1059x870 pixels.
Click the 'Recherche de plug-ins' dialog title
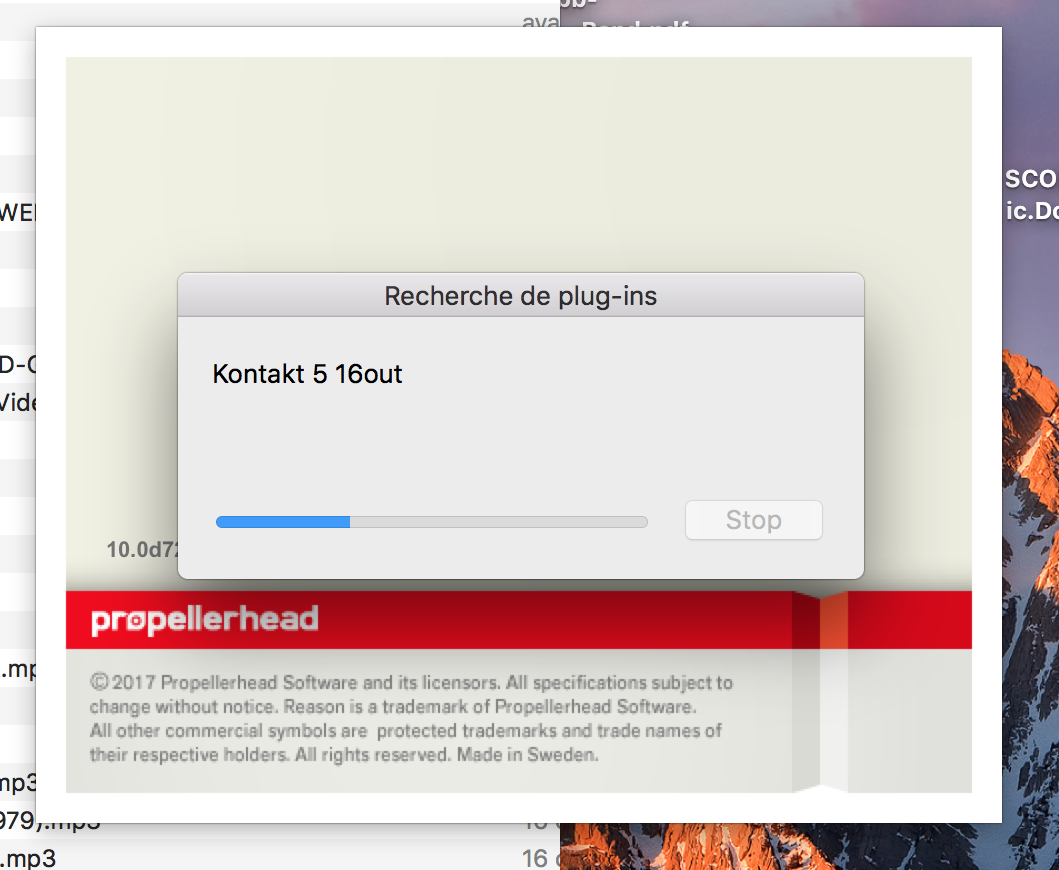click(521, 296)
